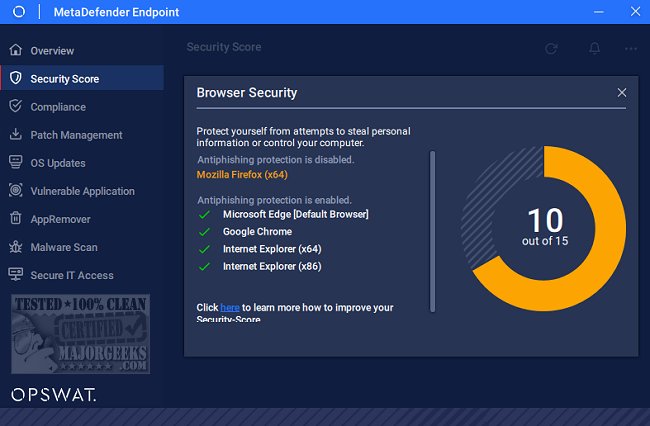The height and width of the screenshot is (426, 650).
Task: Select Microsoft Edge [Default Browser] entry
Action: (296, 214)
